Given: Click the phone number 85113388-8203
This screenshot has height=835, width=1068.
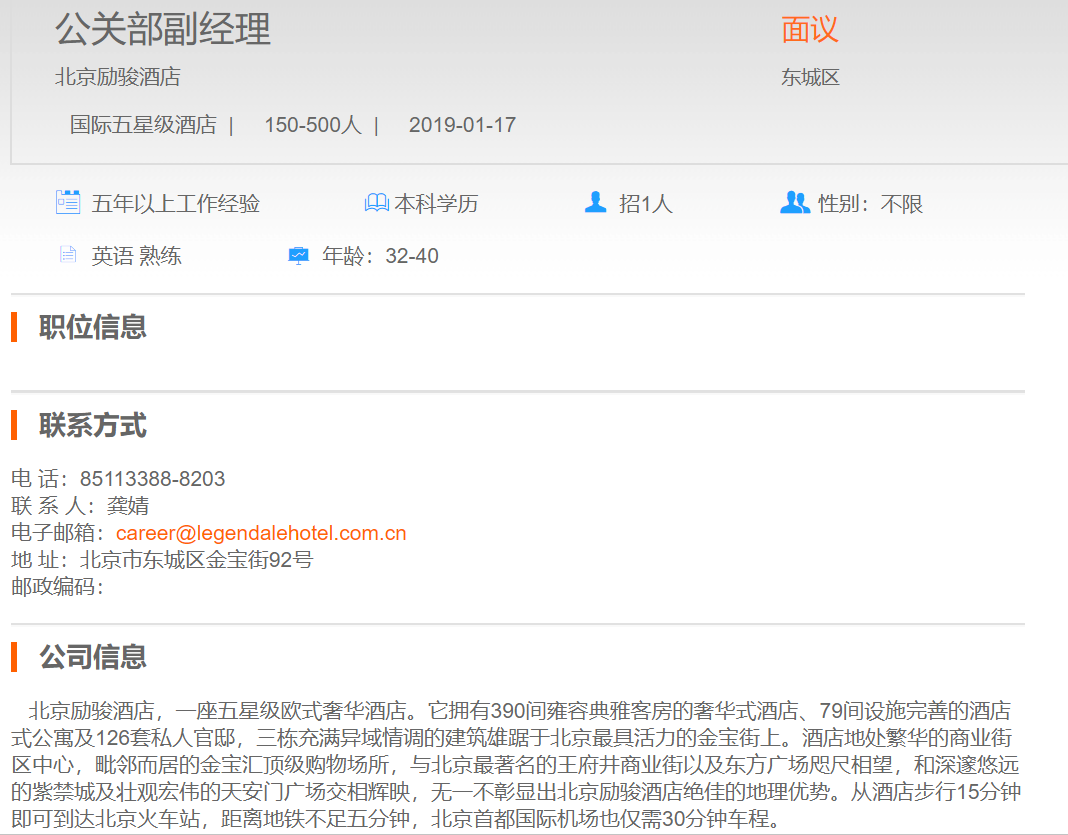Looking at the screenshot, I should coord(152,479).
